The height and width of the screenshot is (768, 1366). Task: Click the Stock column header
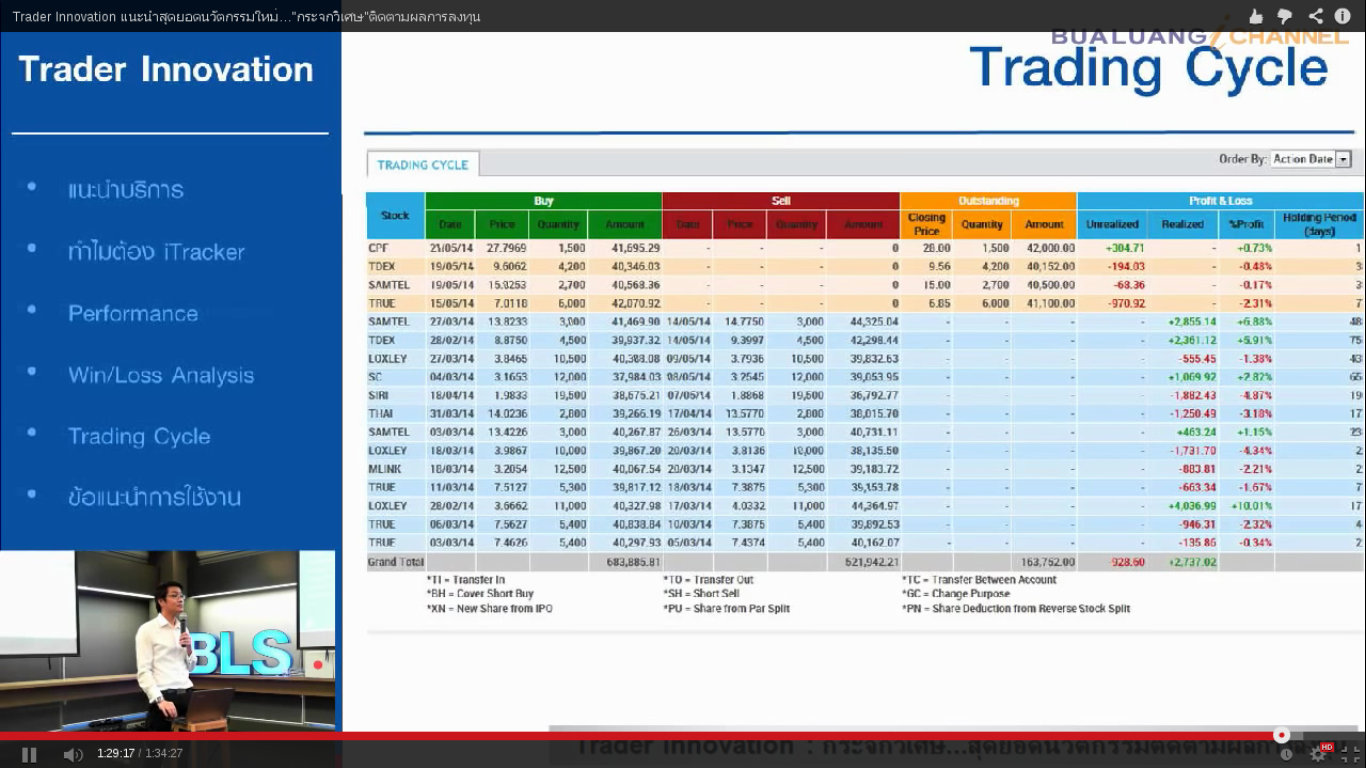point(395,216)
